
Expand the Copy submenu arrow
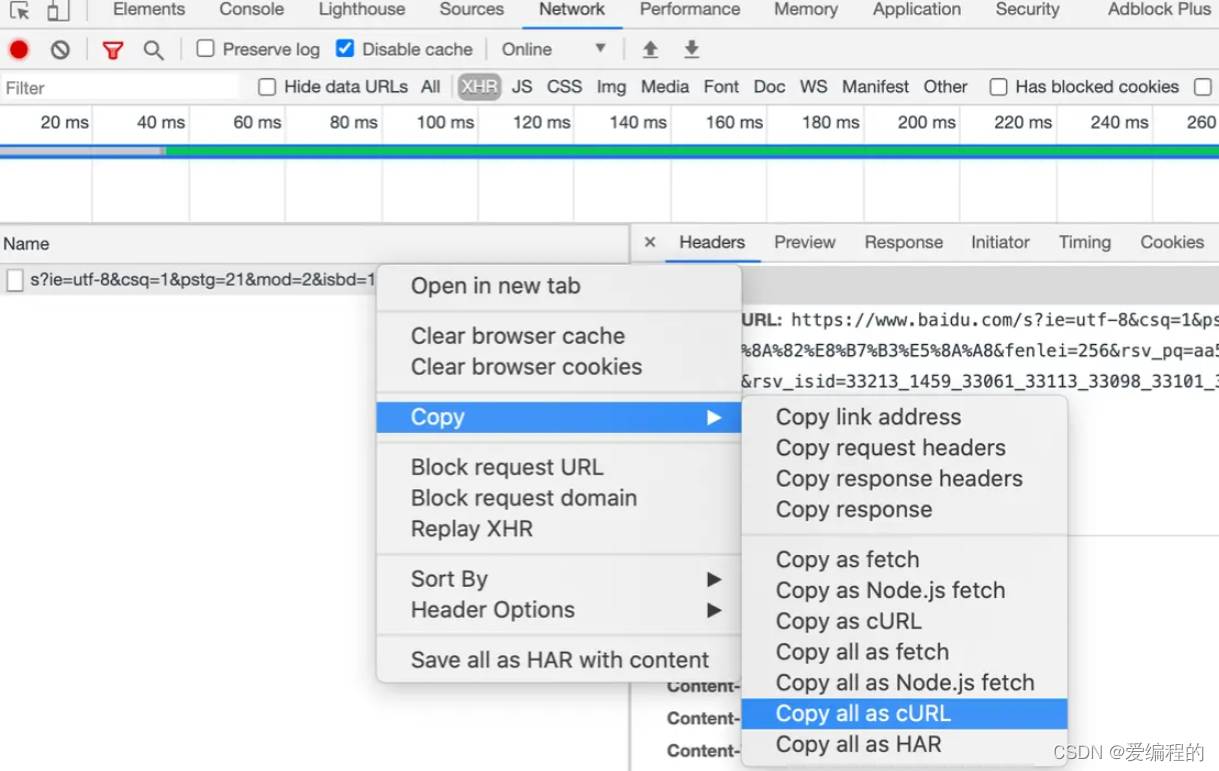pyautogui.click(x=714, y=417)
